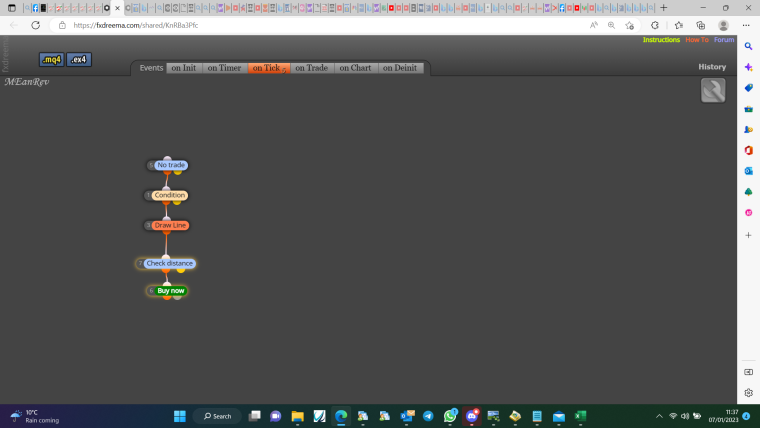The image size is (760, 428).
Task: Open the browser profile avatar
Action: pos(723,25)
